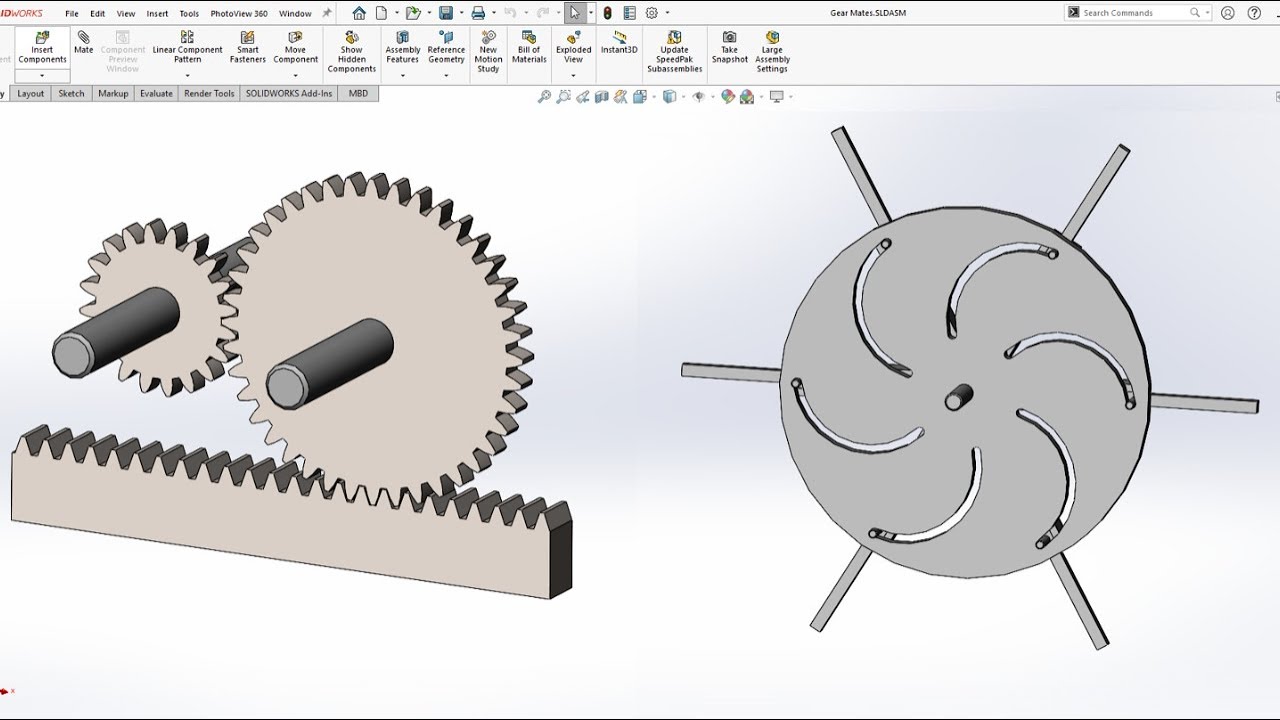
Task: Click the Home icon in quick access bar
Action: coord(359,13)
